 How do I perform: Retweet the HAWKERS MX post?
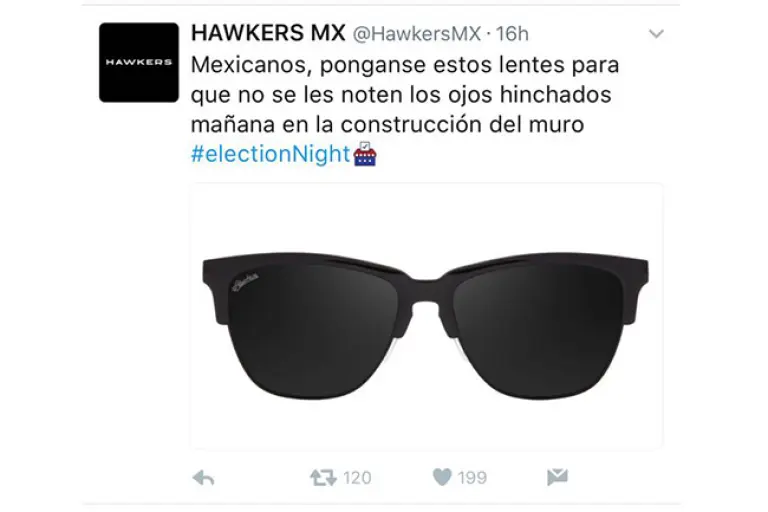click(x=323, y=477)
